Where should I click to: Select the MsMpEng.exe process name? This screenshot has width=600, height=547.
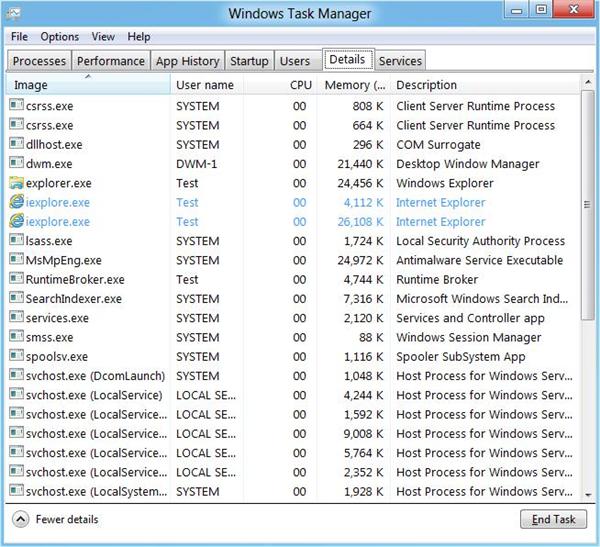[x=64, y=260]
